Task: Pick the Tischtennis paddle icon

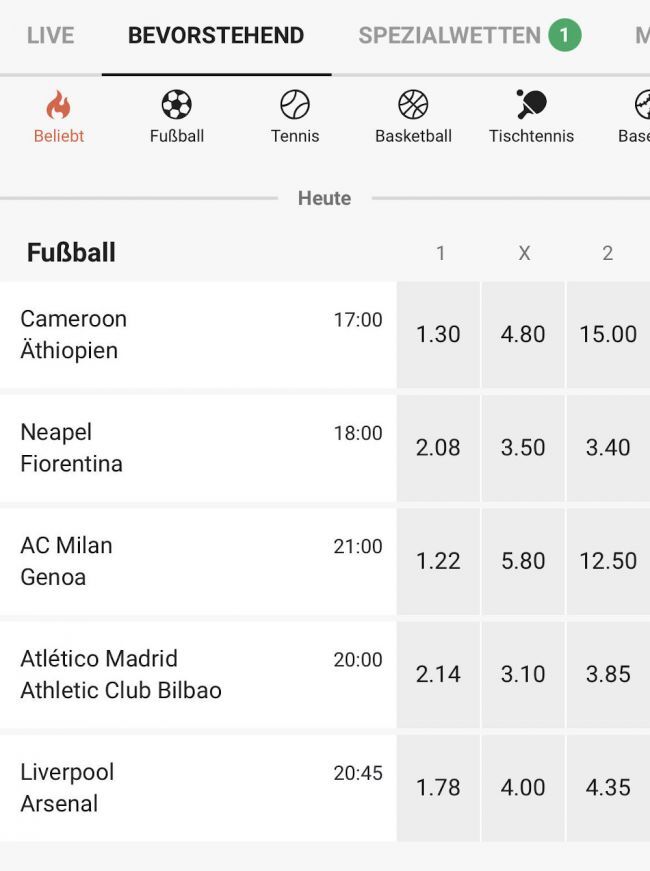Action: (531, 106)
